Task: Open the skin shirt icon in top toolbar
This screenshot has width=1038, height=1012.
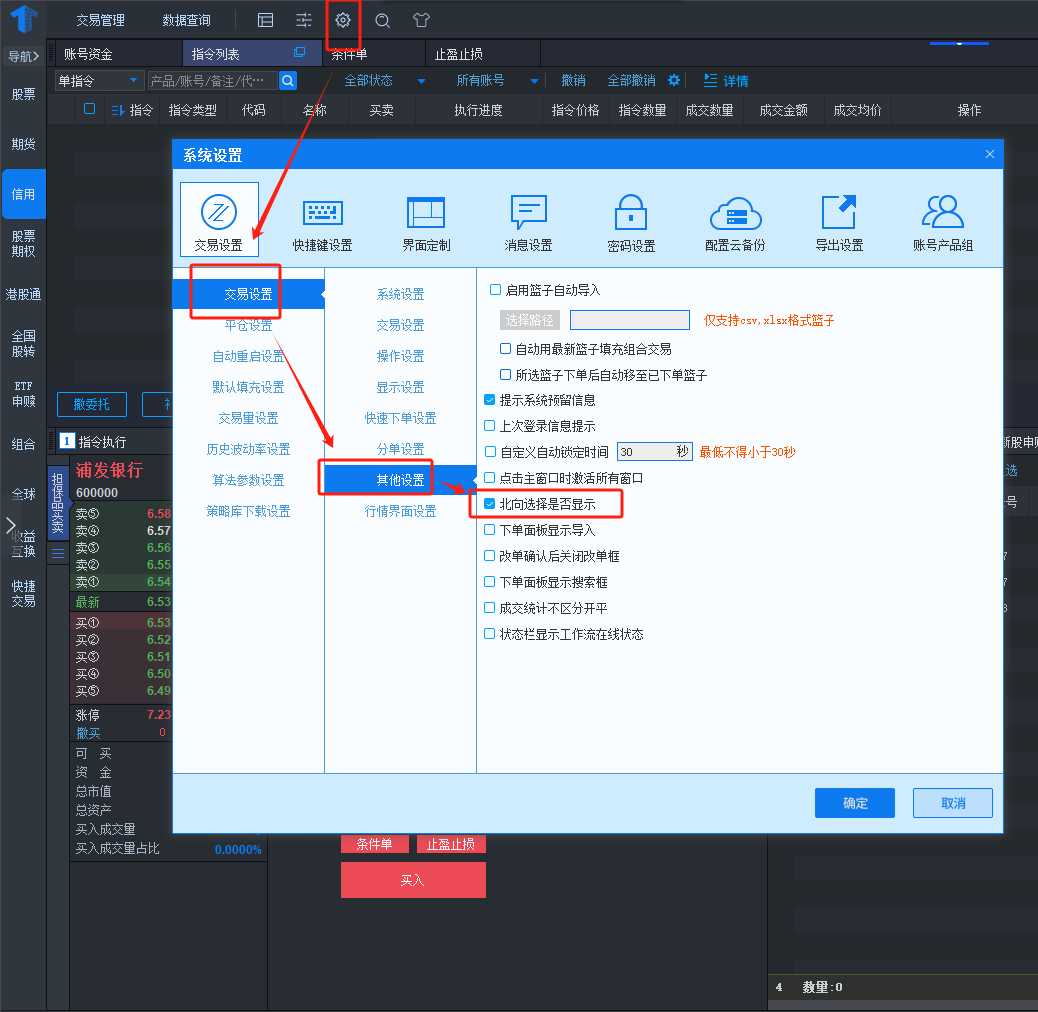Action: point(421,21)
